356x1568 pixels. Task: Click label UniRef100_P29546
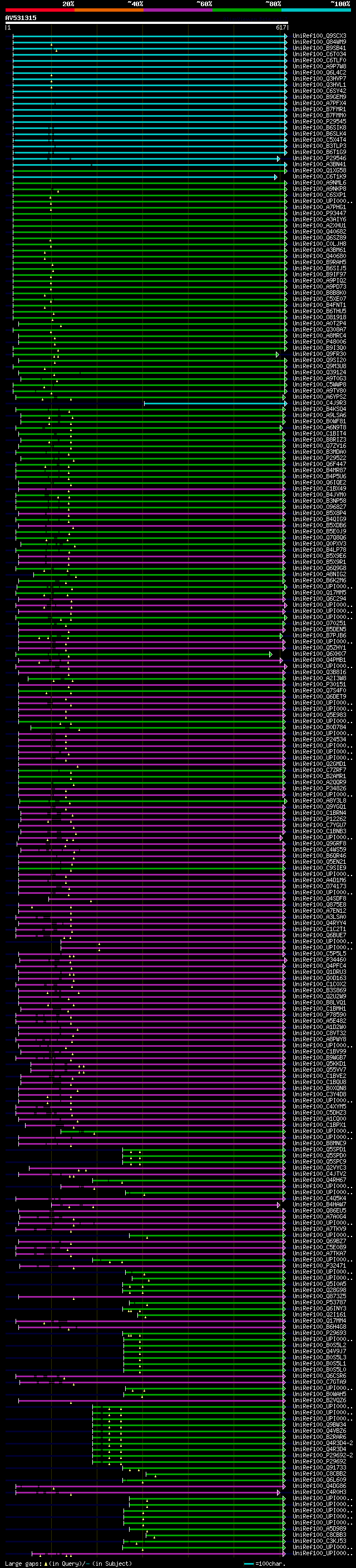(x=319, y=159)
